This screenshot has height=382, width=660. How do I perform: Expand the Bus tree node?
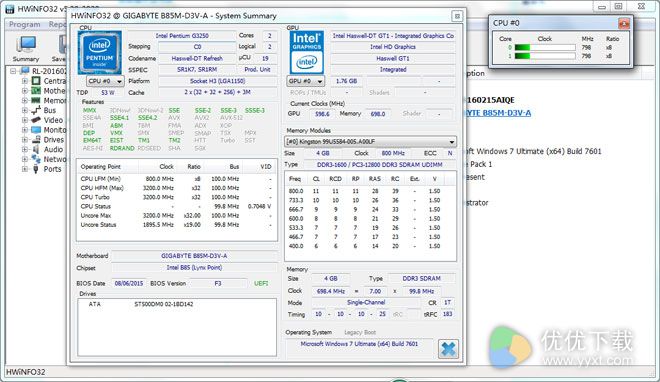[25, 110]
